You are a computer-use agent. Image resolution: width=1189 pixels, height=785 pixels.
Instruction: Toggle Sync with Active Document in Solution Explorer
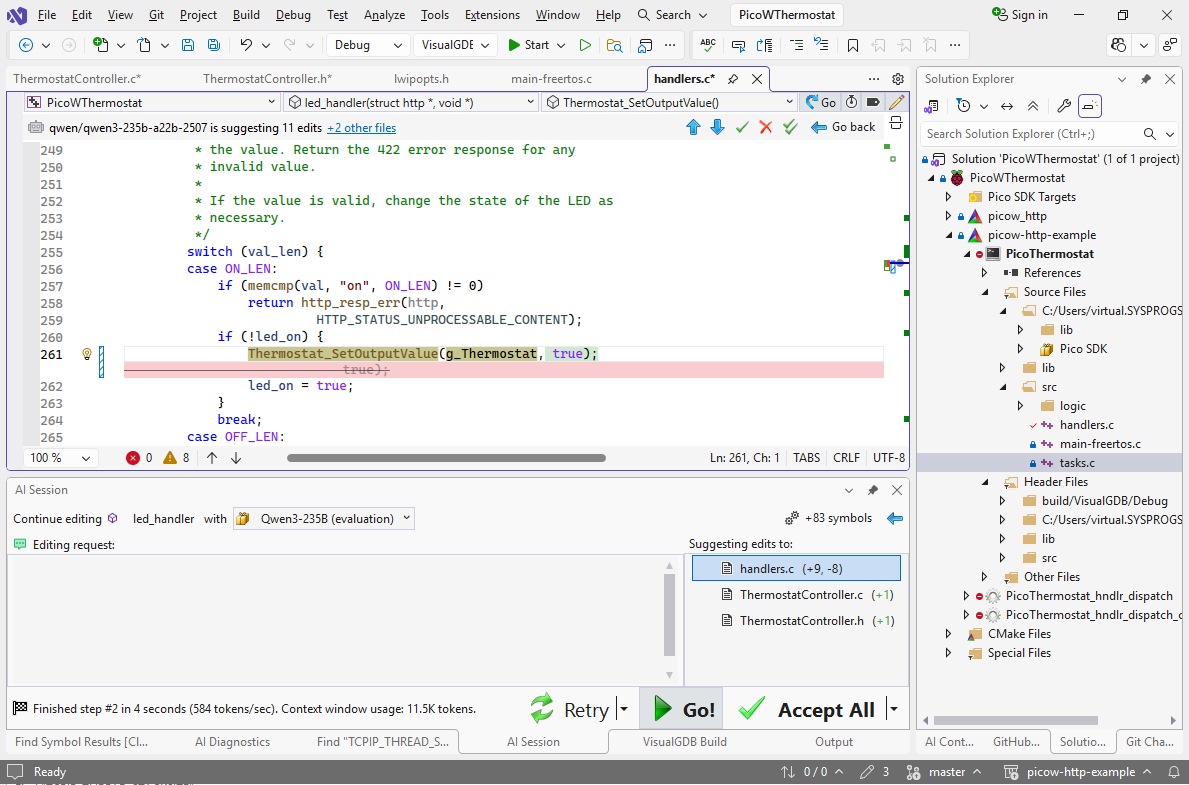(x=1007, y=106)
